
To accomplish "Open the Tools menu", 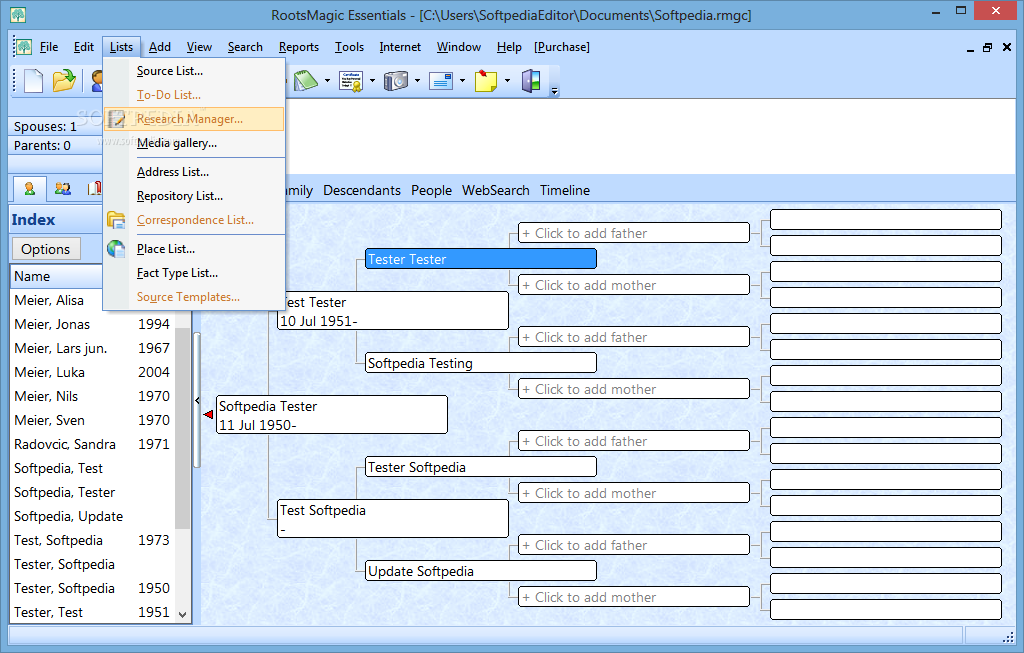I will [x=349, y=47].
